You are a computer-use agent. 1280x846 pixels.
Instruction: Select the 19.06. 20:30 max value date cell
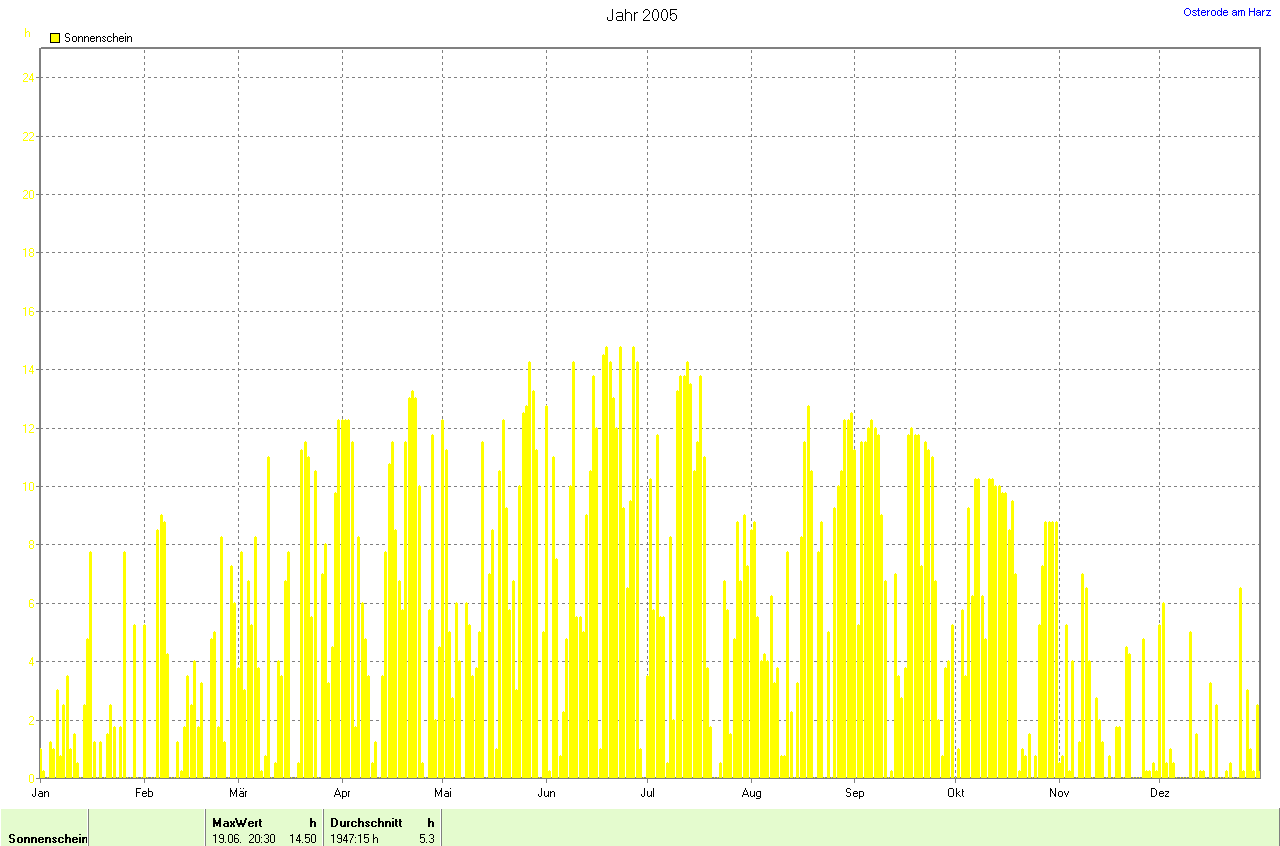[244, 838]
